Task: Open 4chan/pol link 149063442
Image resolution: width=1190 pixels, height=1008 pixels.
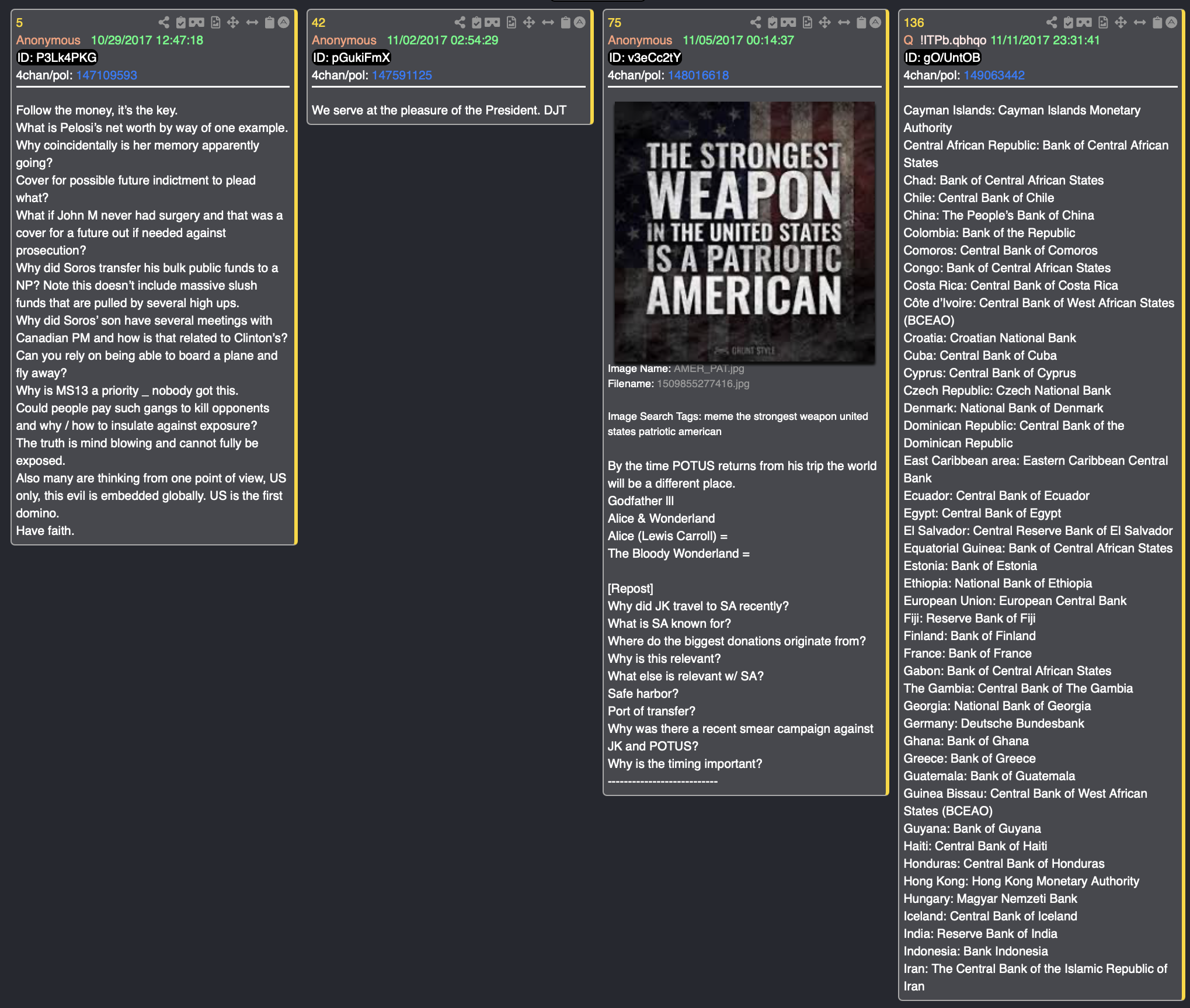Action: click(x=994, y=75)
